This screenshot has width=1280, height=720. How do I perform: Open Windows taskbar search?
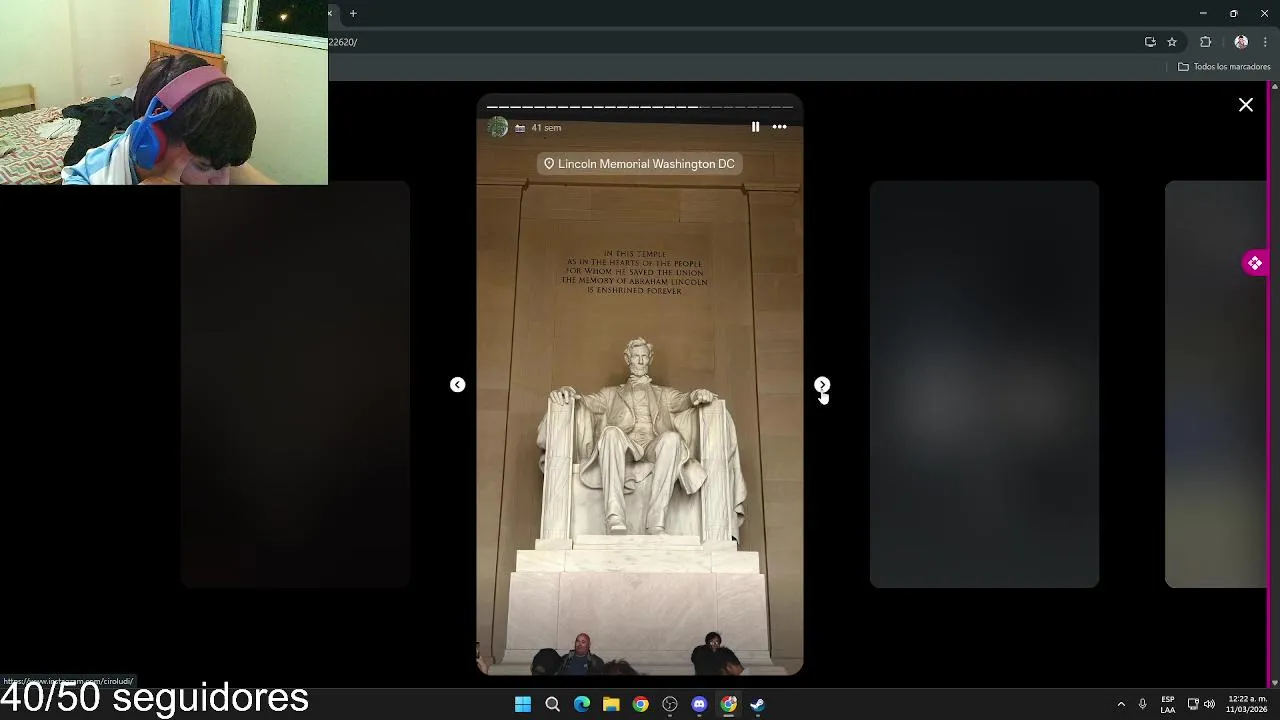[552, 704]
